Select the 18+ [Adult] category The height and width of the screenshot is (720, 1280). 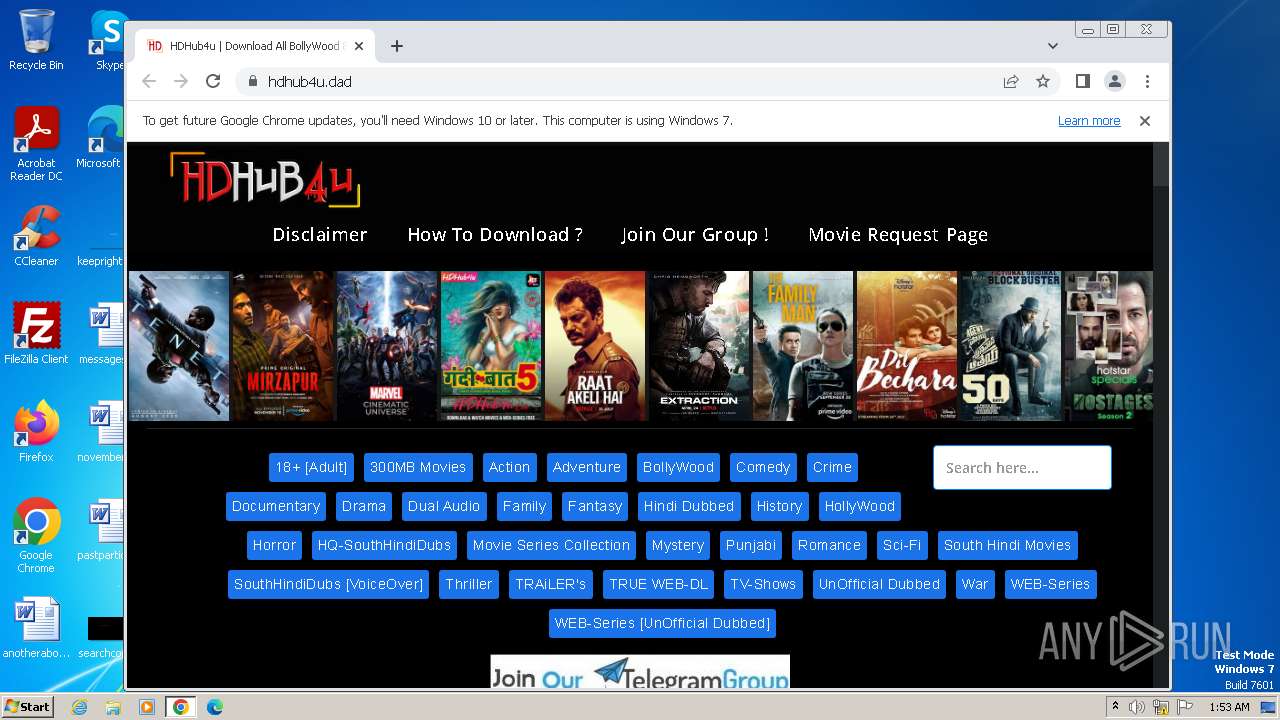pyautogui.click(x=311, y=467)
